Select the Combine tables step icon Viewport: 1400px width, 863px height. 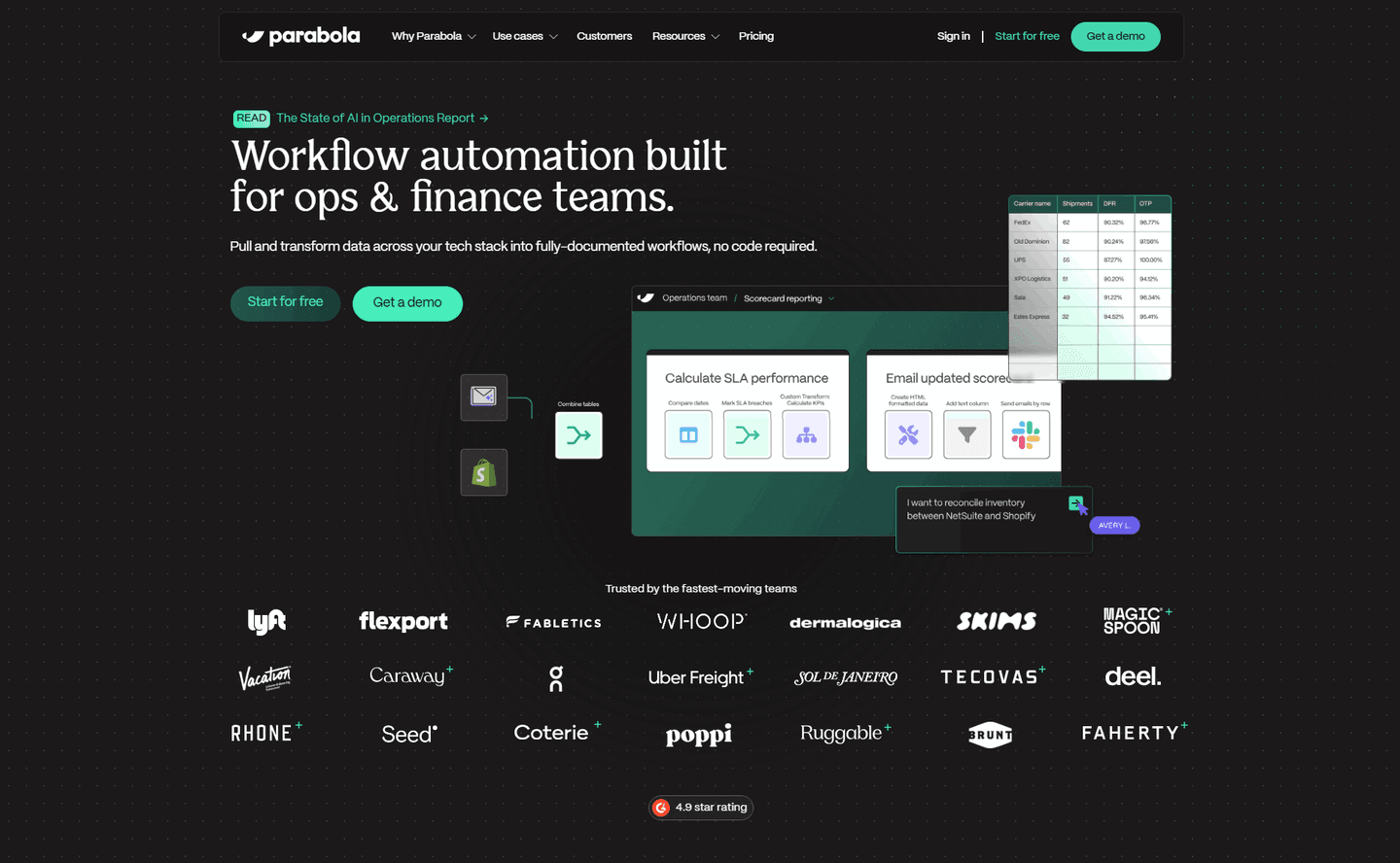click(x=578, y=435)
